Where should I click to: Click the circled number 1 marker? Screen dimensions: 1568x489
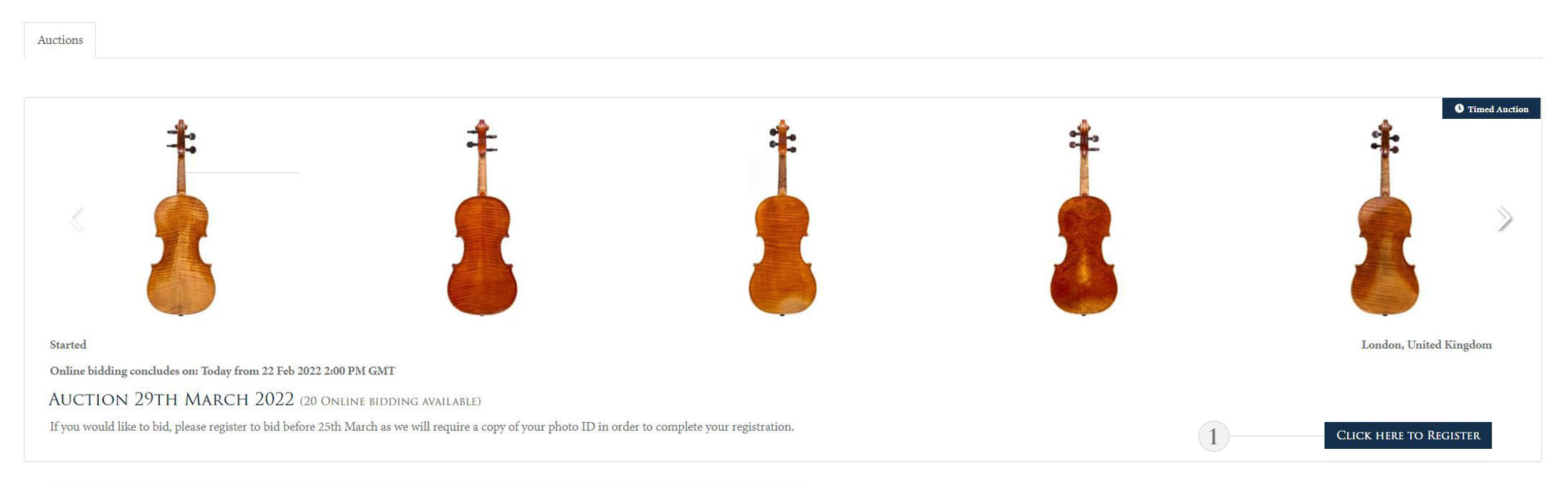point(1213,436)
